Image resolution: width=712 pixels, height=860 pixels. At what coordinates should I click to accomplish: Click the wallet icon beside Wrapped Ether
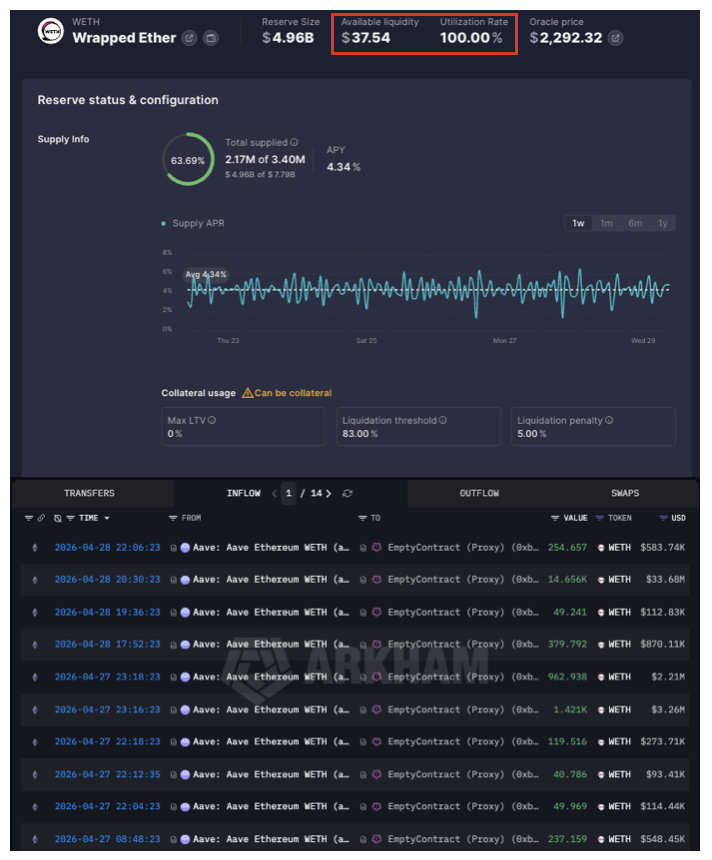pyautogui.click(x=211, y=38)
